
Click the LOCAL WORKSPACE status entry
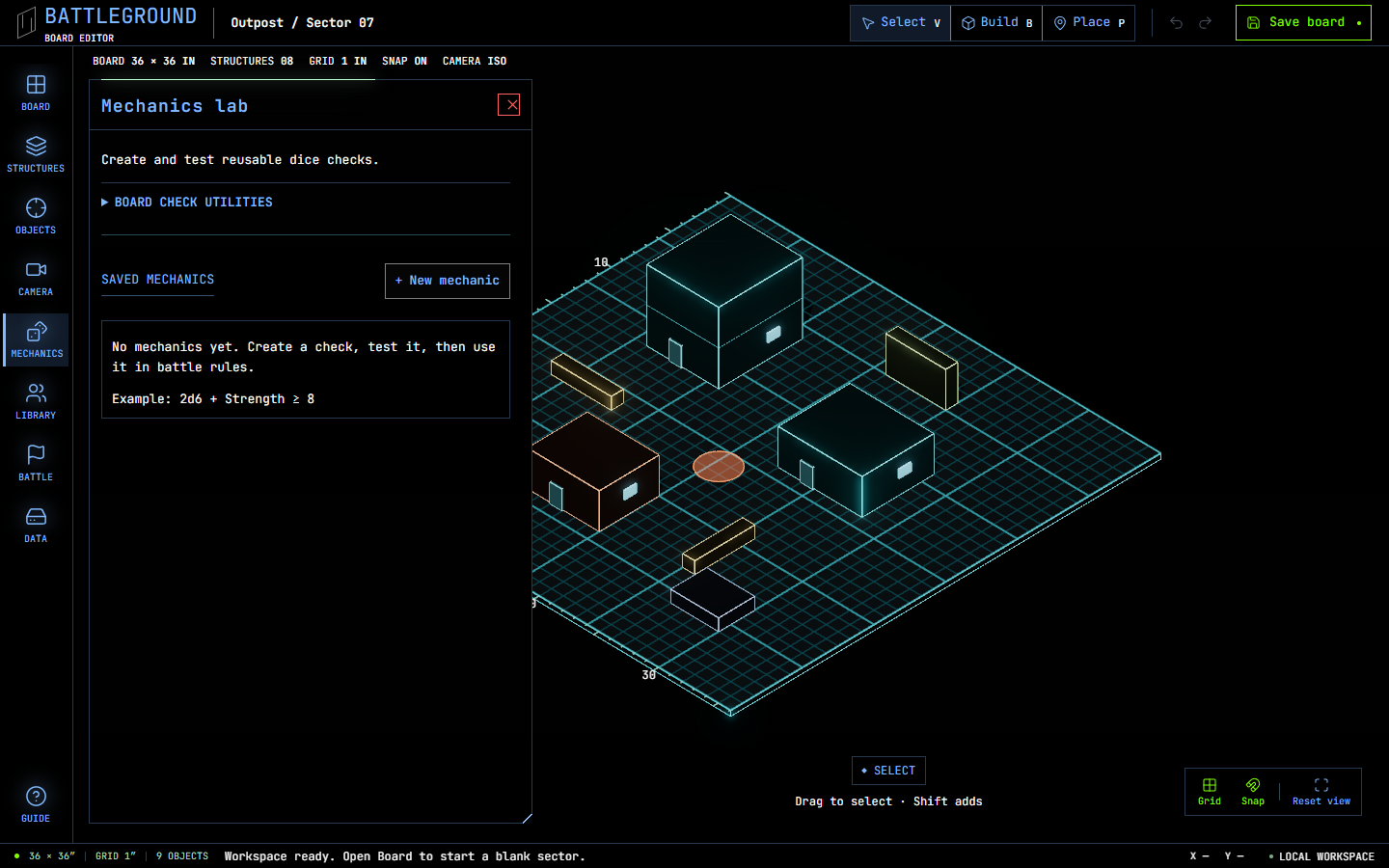1321,856
